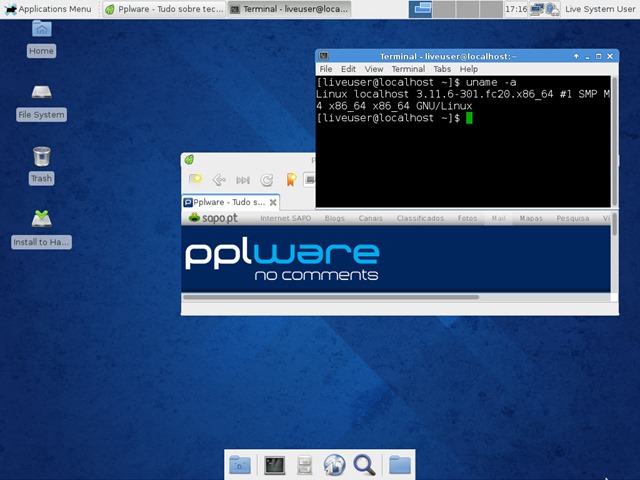Viewport: 640px width, 480px height.
Task: Open Tabs menu in Terminal
Action: [442, 69]
